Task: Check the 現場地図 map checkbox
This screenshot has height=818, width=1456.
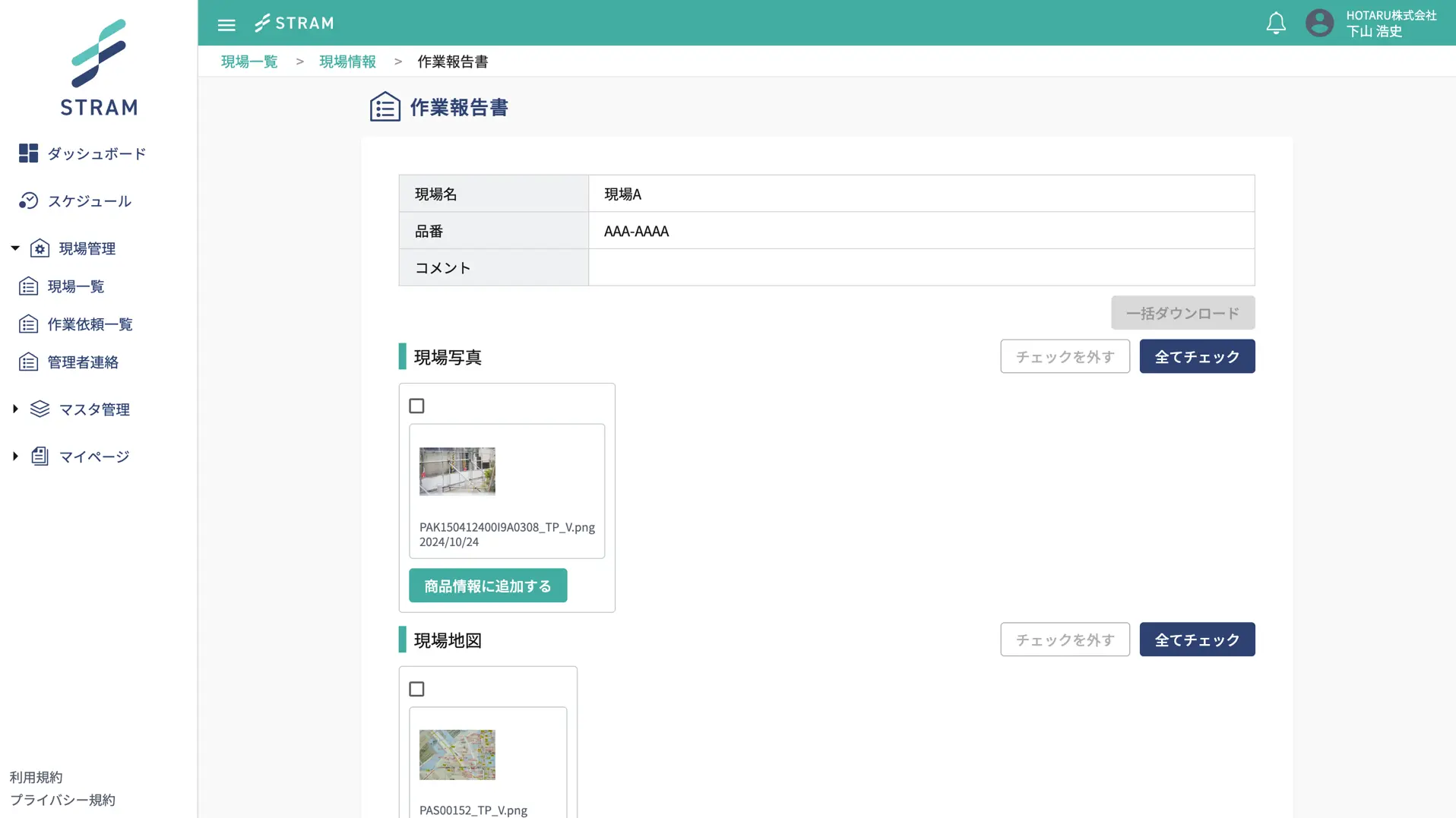Action: pyautogui.click(x=416, y=689)
